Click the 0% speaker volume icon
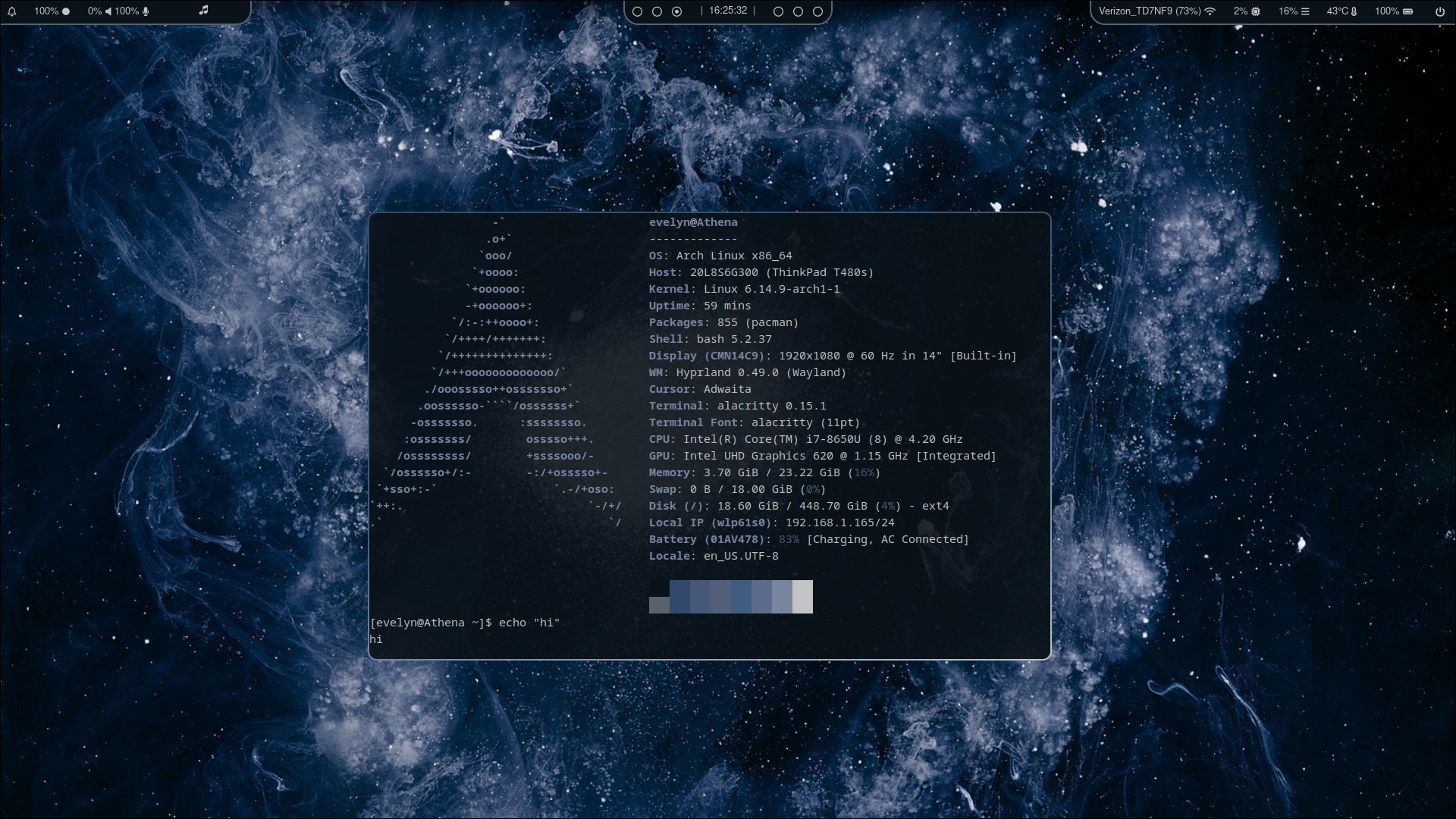This screenshot has height=819, width=1456. (x=108, y=11)
